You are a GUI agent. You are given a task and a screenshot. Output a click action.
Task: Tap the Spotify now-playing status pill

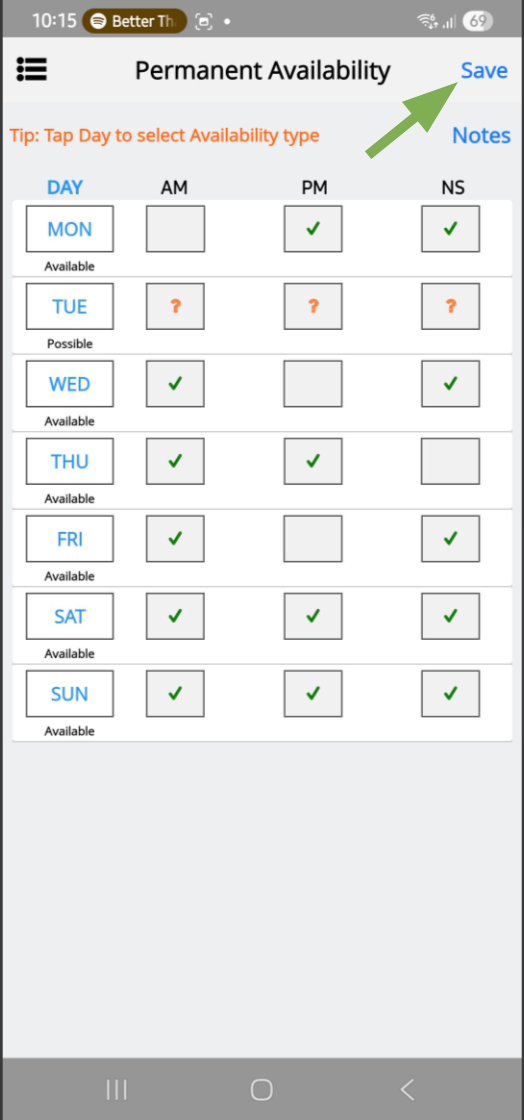[x=134, y=21]
